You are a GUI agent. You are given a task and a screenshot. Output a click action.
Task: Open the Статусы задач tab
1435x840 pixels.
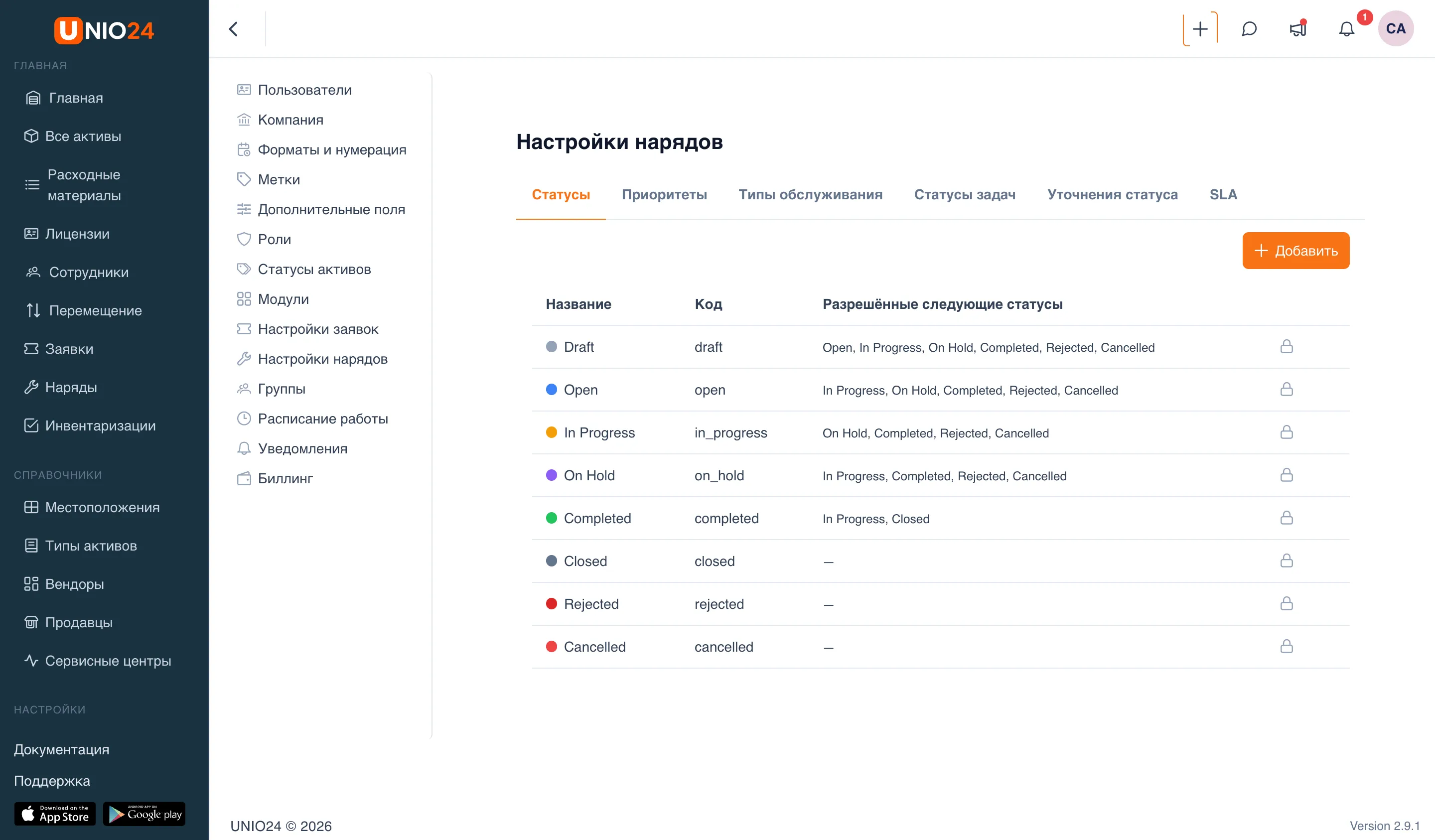click(x=964, y=195)
